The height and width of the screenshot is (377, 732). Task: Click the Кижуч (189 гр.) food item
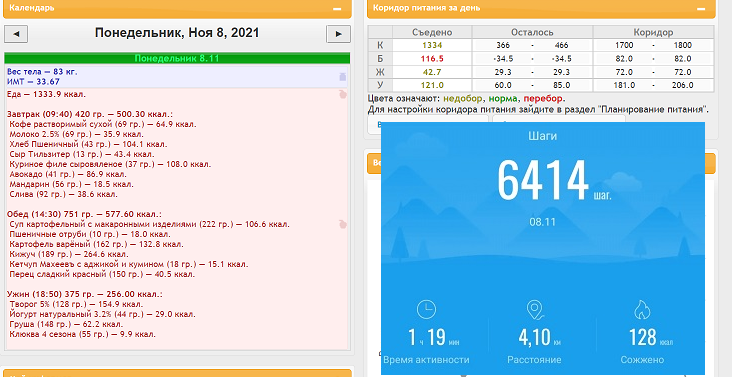pyautogui.click(x=69, y=254)
